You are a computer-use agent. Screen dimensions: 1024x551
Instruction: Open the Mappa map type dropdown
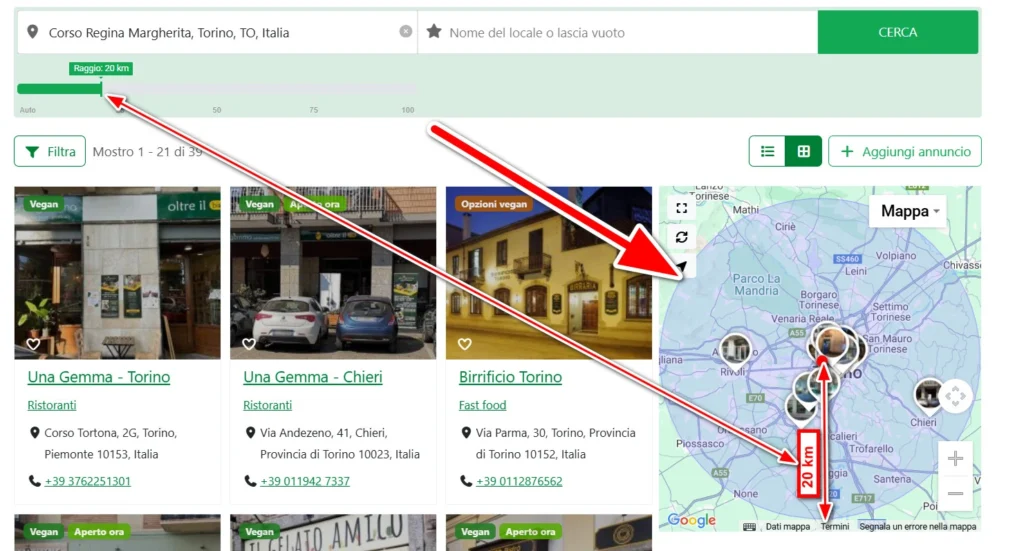(910, 211)
